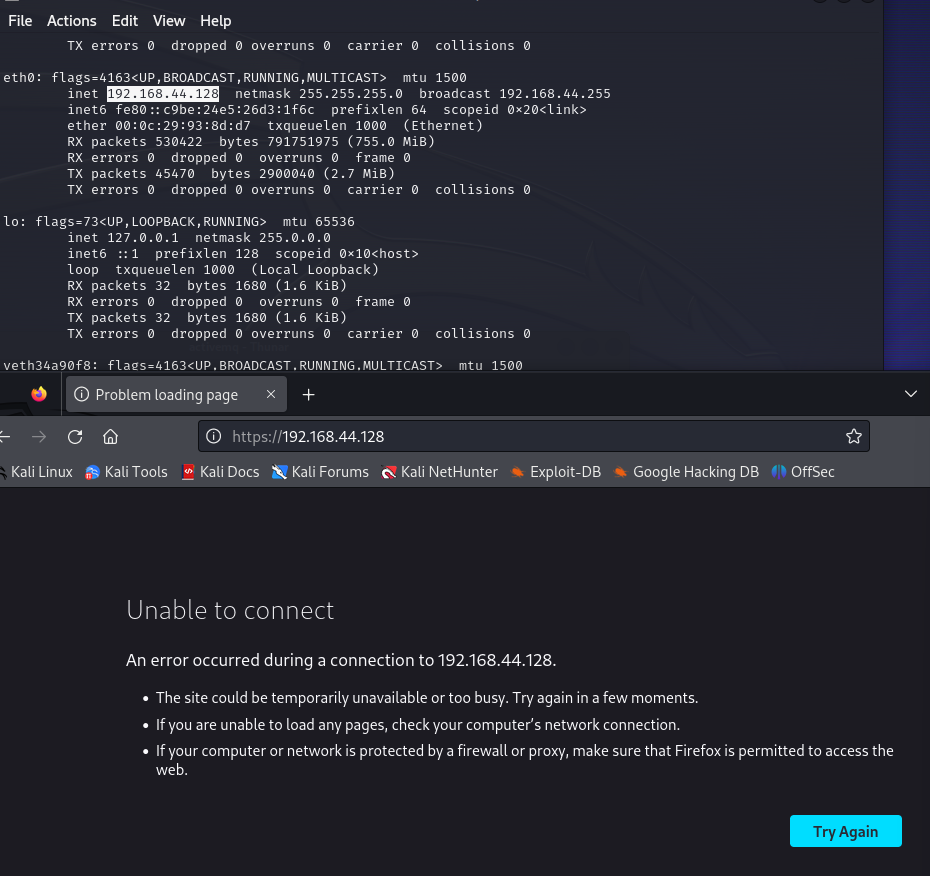Close the Problem loading page tab
The height and width of the screenshot is (876, 930).
pyautogui.click(x=271, y=394)
